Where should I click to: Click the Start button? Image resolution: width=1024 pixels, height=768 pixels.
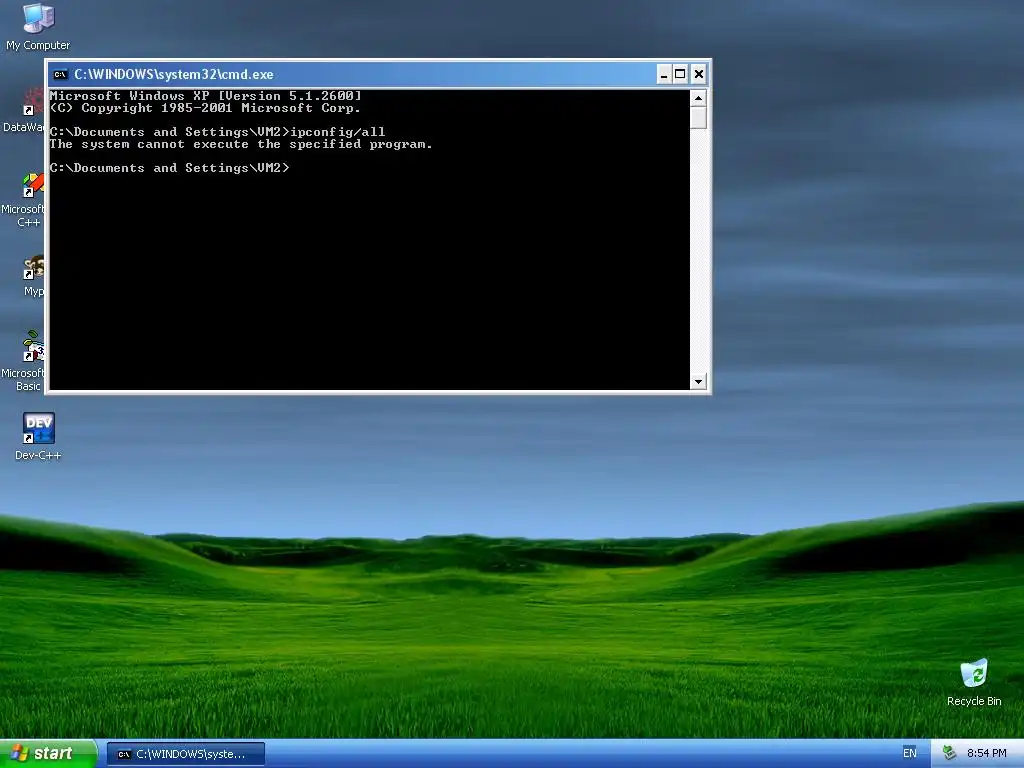[x=49, y=753]
